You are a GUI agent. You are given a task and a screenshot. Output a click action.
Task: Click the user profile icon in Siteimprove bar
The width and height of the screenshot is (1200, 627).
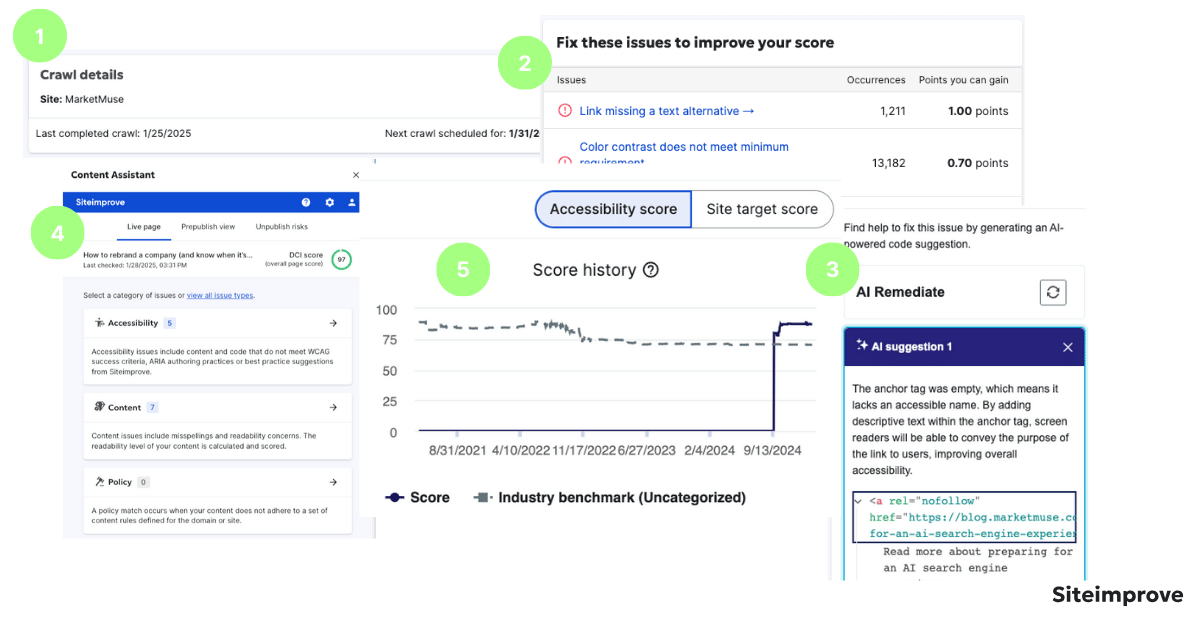(x=352, y=202)
